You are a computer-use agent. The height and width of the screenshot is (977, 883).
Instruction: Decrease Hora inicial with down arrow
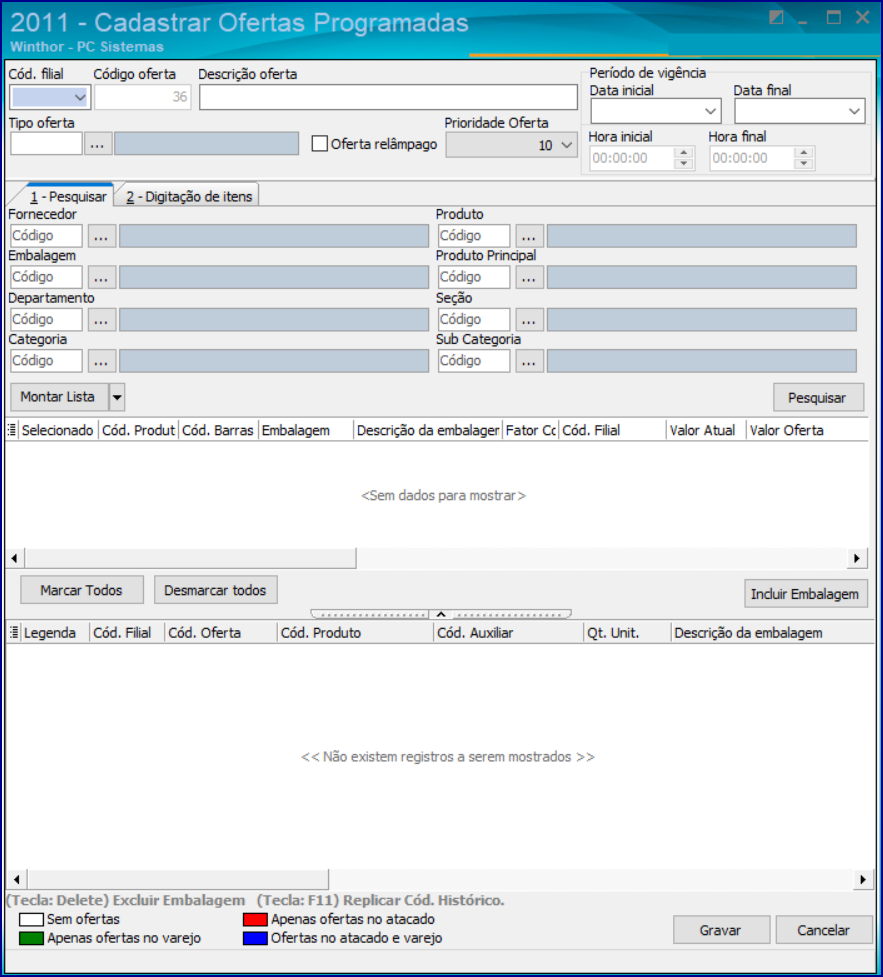(x=684, y=163)
